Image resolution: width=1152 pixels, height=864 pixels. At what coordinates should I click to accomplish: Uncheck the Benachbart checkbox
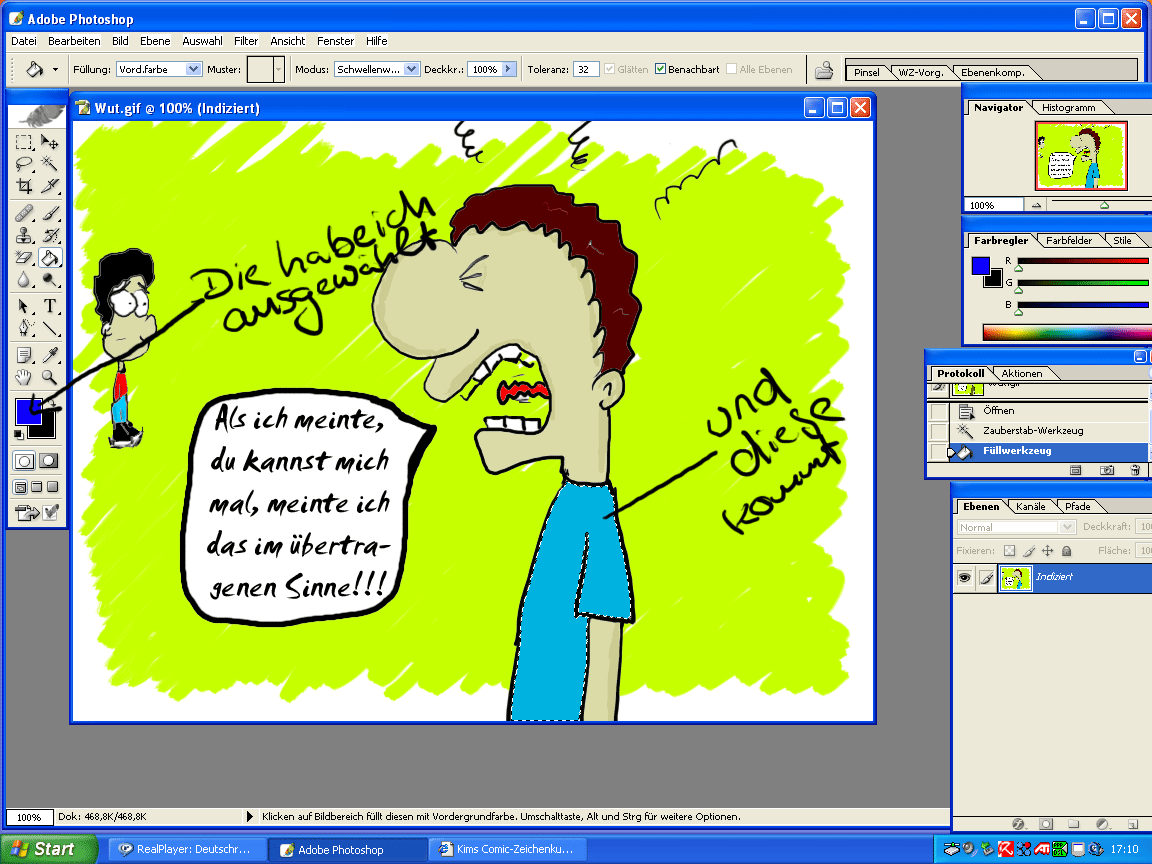point(660,70)
